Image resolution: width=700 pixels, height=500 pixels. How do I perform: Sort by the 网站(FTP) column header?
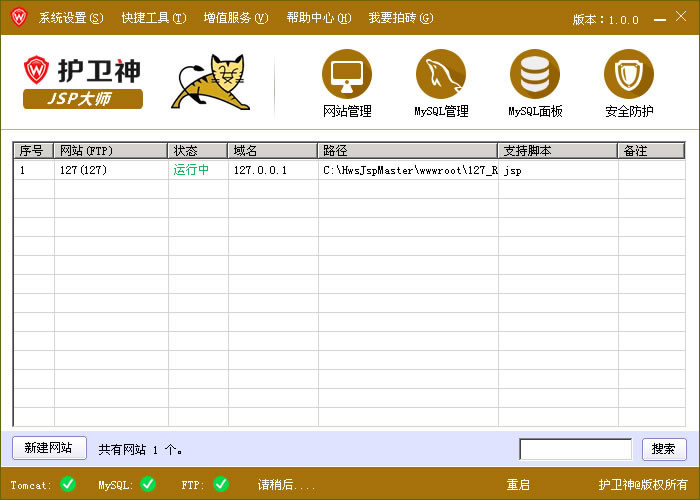[111, 150]
